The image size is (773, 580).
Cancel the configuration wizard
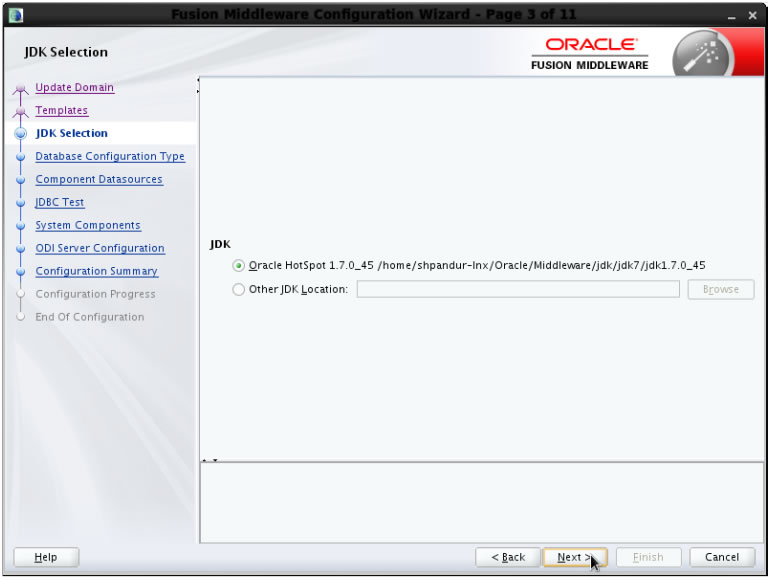click(x=722, y=557)
